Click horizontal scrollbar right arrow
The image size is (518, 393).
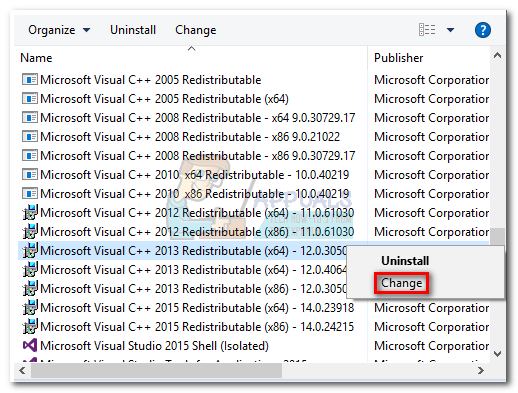(480, 370)
